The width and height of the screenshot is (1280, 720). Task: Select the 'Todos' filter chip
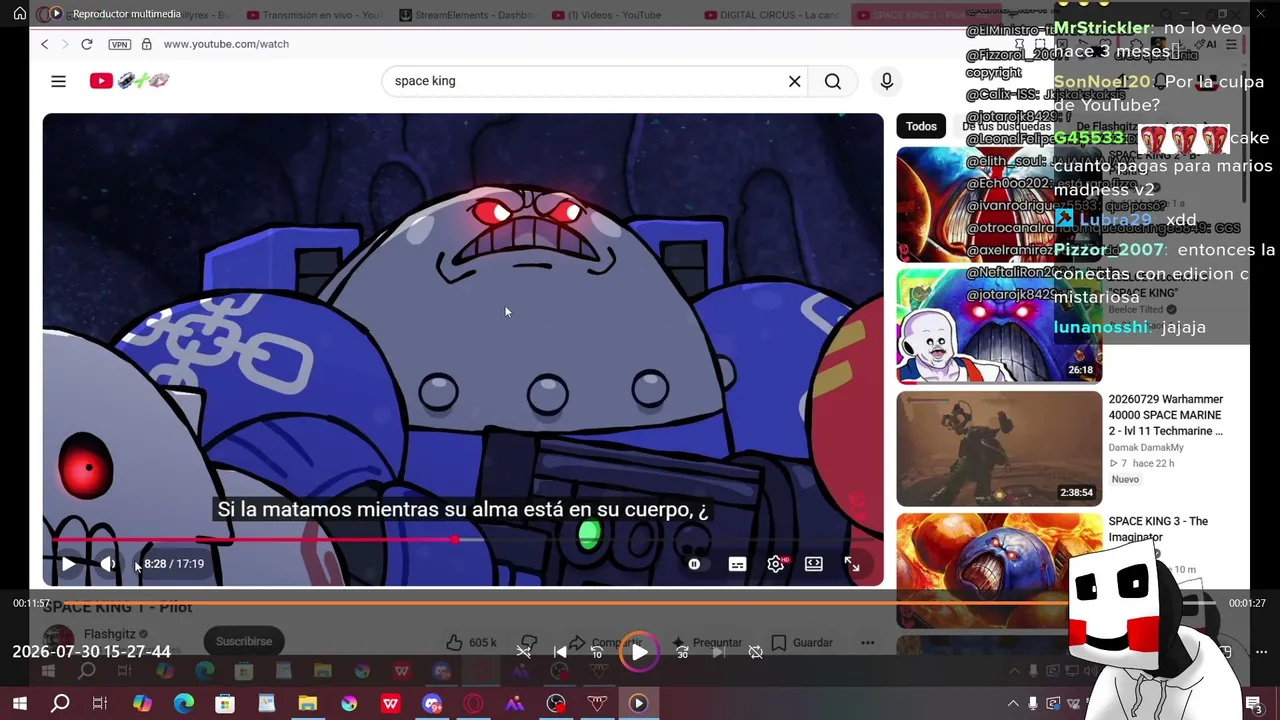921,126
